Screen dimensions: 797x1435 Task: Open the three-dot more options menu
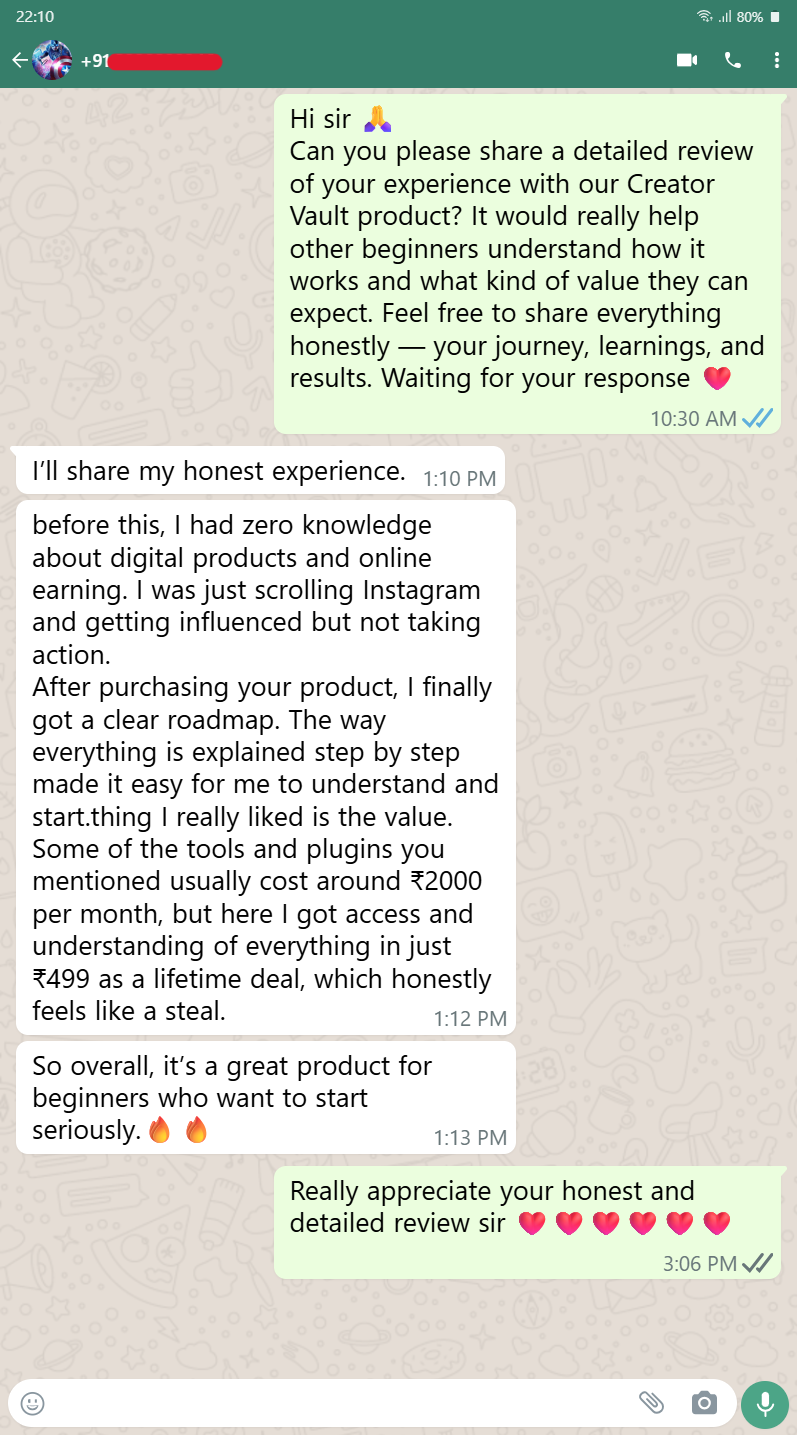[776, 61]
